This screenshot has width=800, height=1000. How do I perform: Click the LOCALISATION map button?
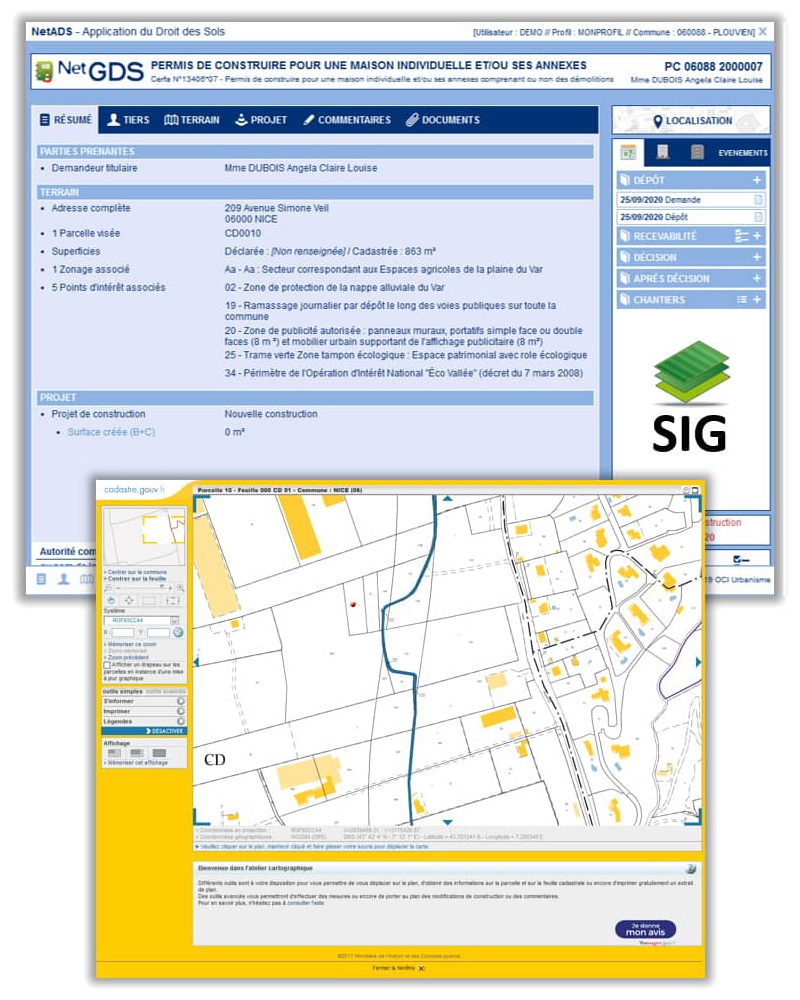coord(691,121)
